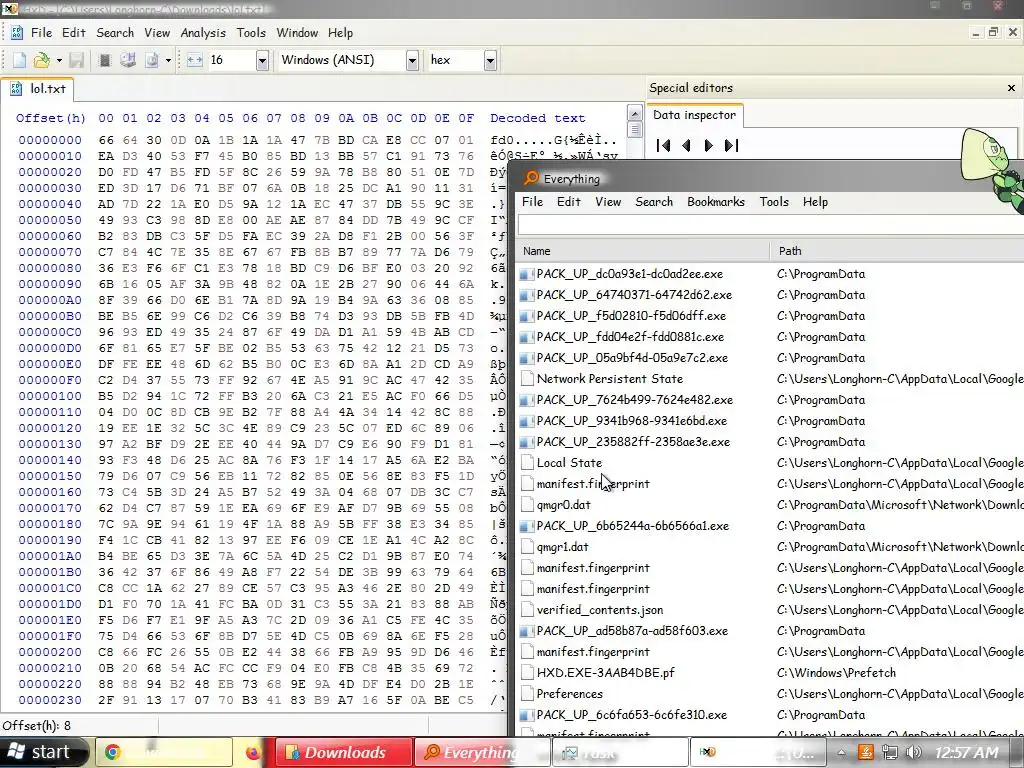This screenshot has width=1024, height=768.
Task: Click the HxD document icon left of File menu
Action: (x=16, y=33)
